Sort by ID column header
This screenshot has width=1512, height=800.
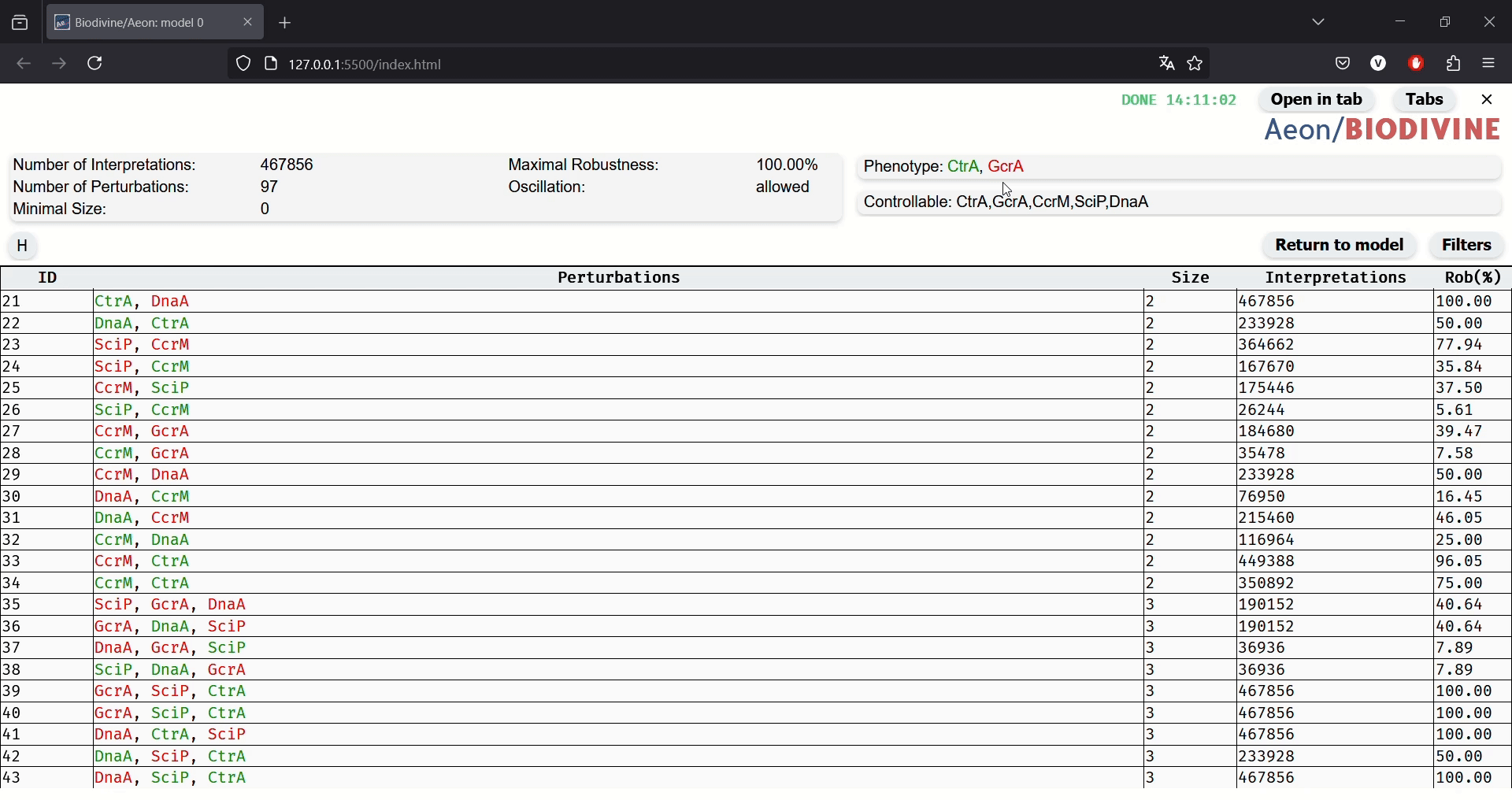coord(48,278)
